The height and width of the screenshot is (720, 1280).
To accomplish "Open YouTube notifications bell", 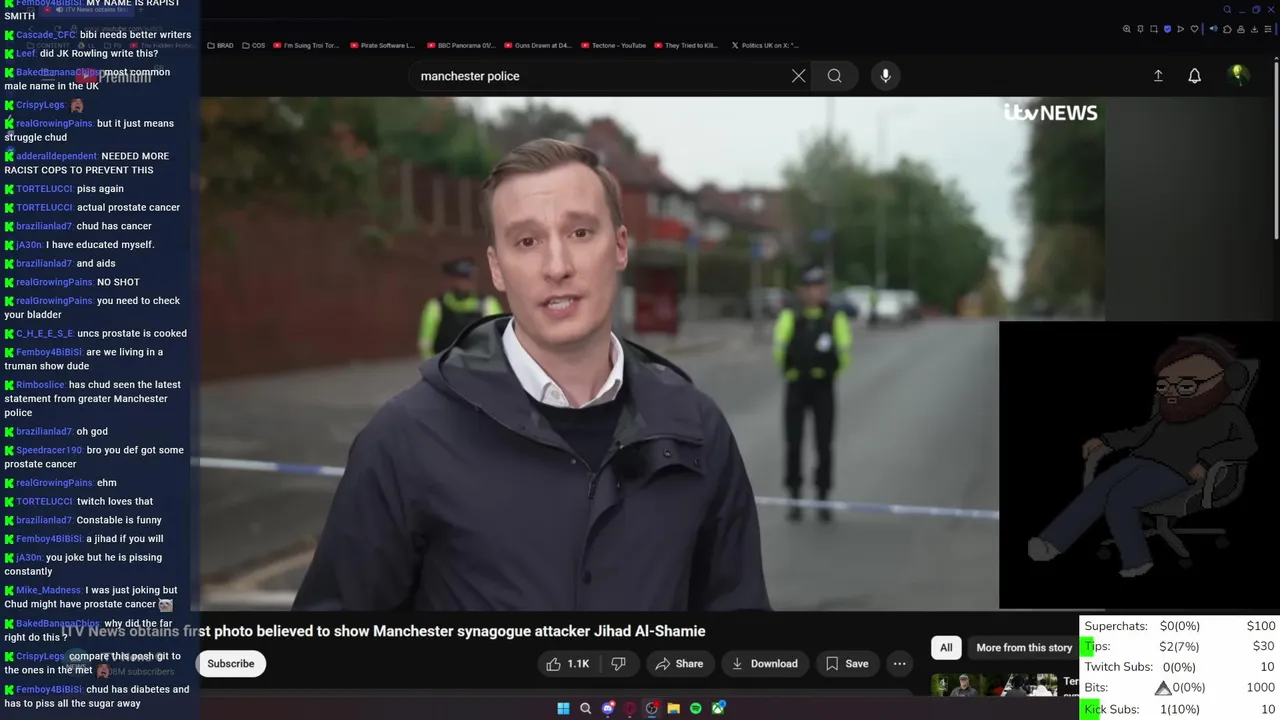I will click(x=1194, y=76).
